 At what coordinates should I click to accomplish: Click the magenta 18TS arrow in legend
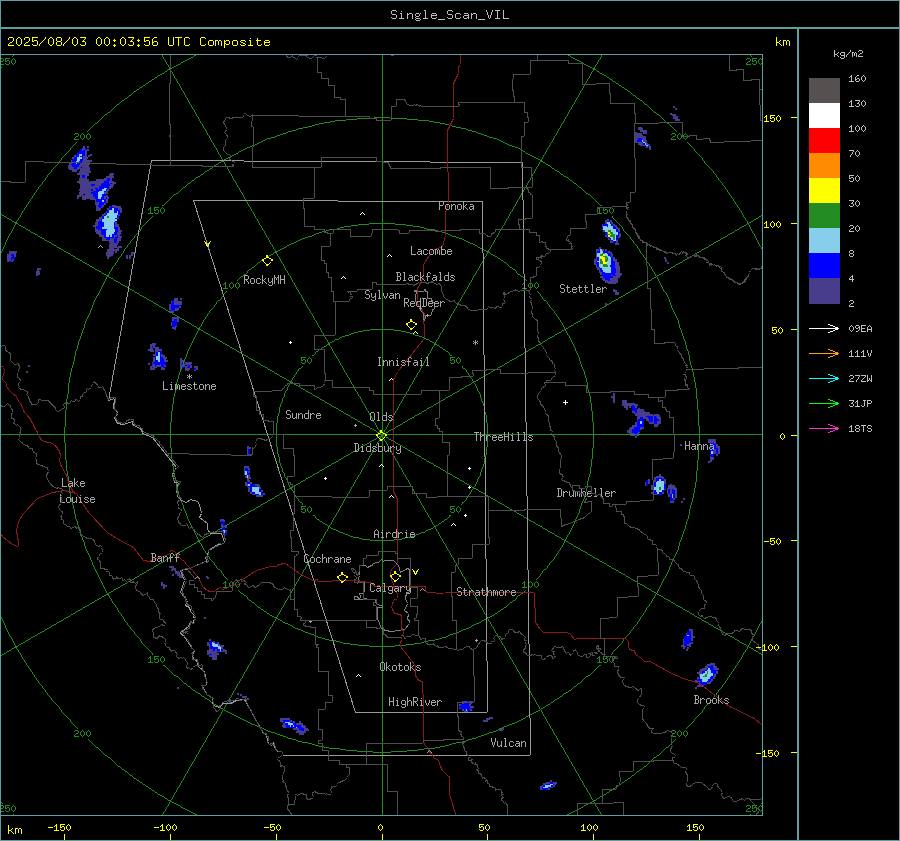pyautogui.click(x=824, y=428)
